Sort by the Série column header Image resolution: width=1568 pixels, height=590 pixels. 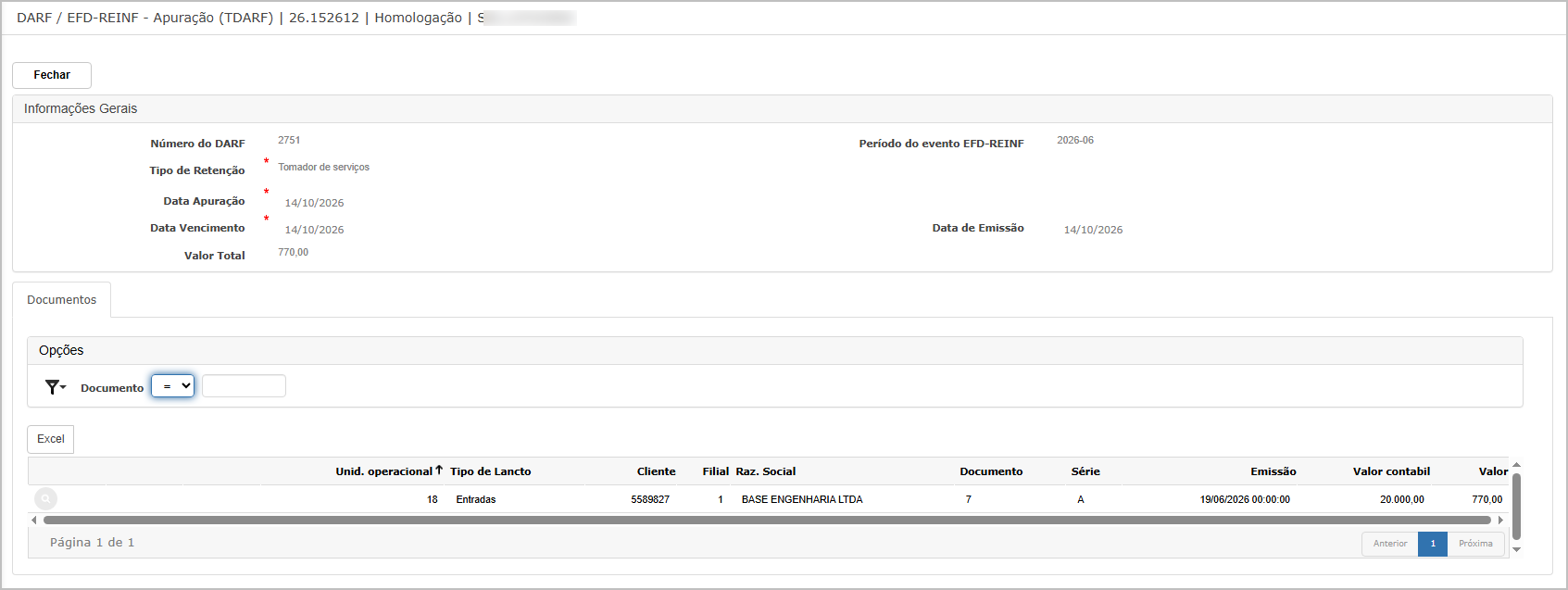[1085, 471]
